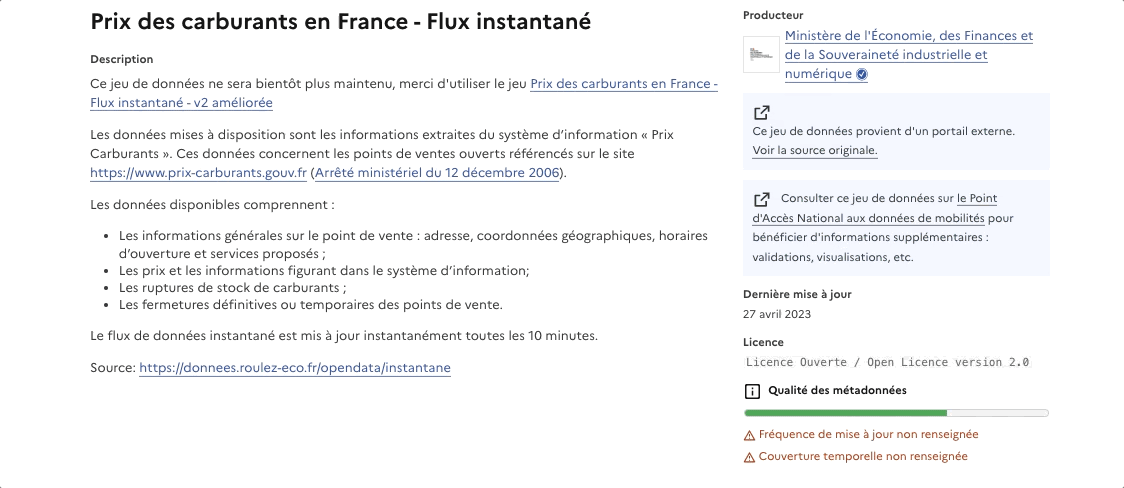
Task: Click the verified badge next to numérique
Action: (862, 75)
